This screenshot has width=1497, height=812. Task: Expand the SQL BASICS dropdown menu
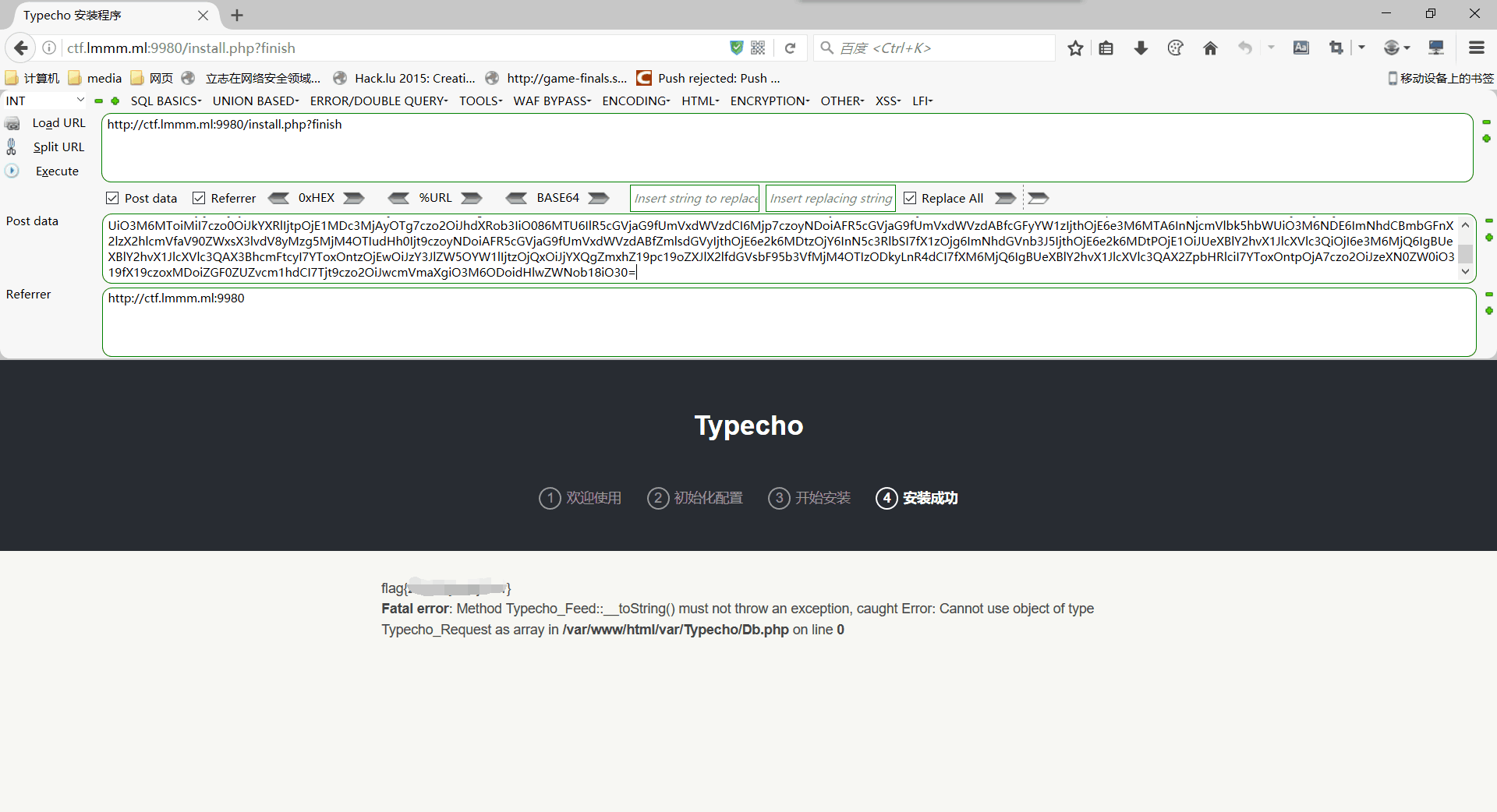(166, 101)
